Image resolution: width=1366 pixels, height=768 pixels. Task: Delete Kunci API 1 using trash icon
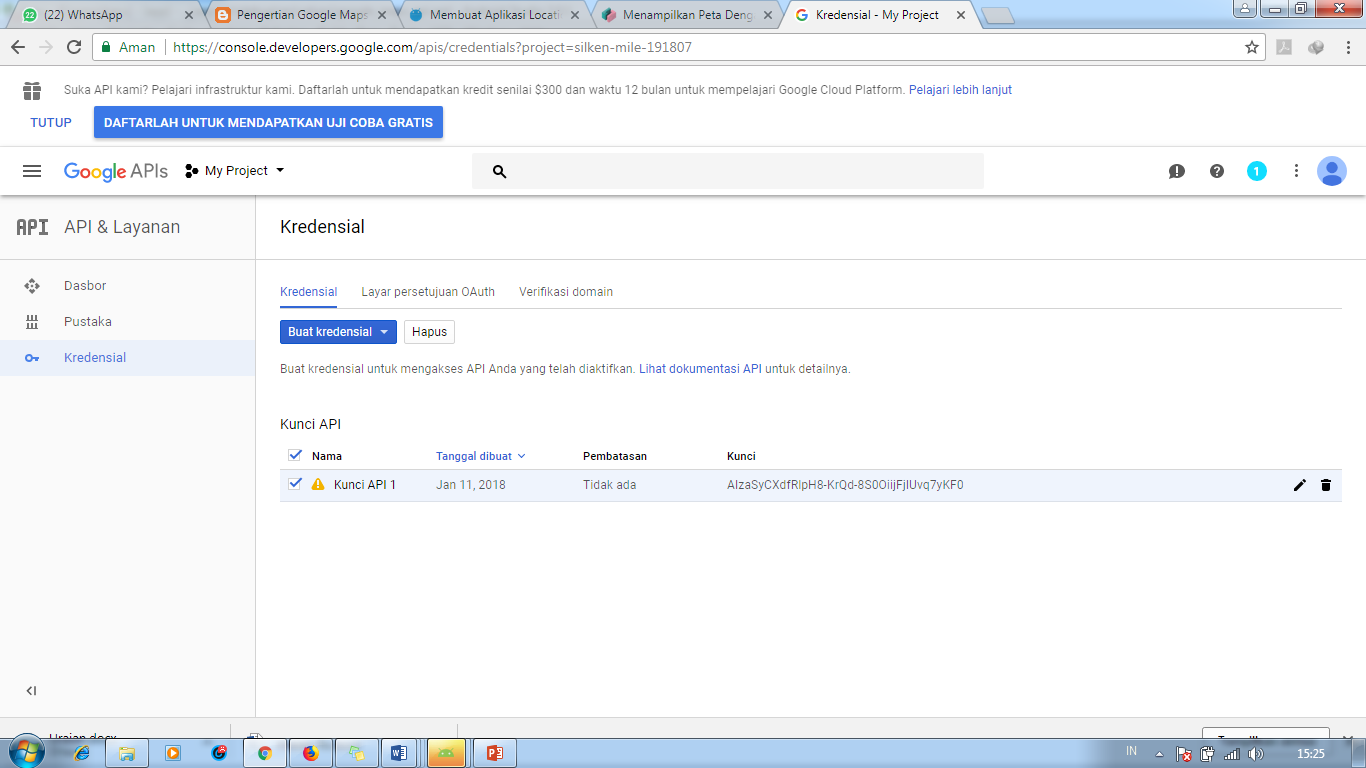point(1326,485)
